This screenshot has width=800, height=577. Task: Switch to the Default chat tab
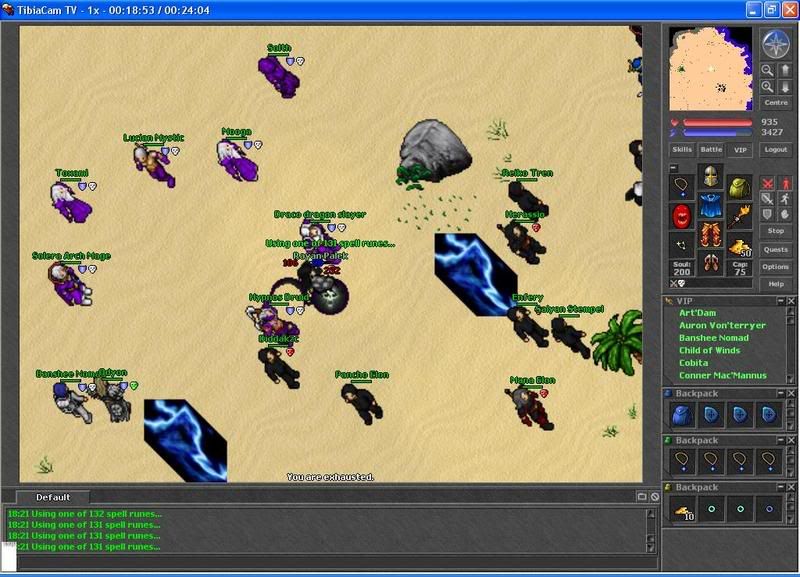(53, 497)
